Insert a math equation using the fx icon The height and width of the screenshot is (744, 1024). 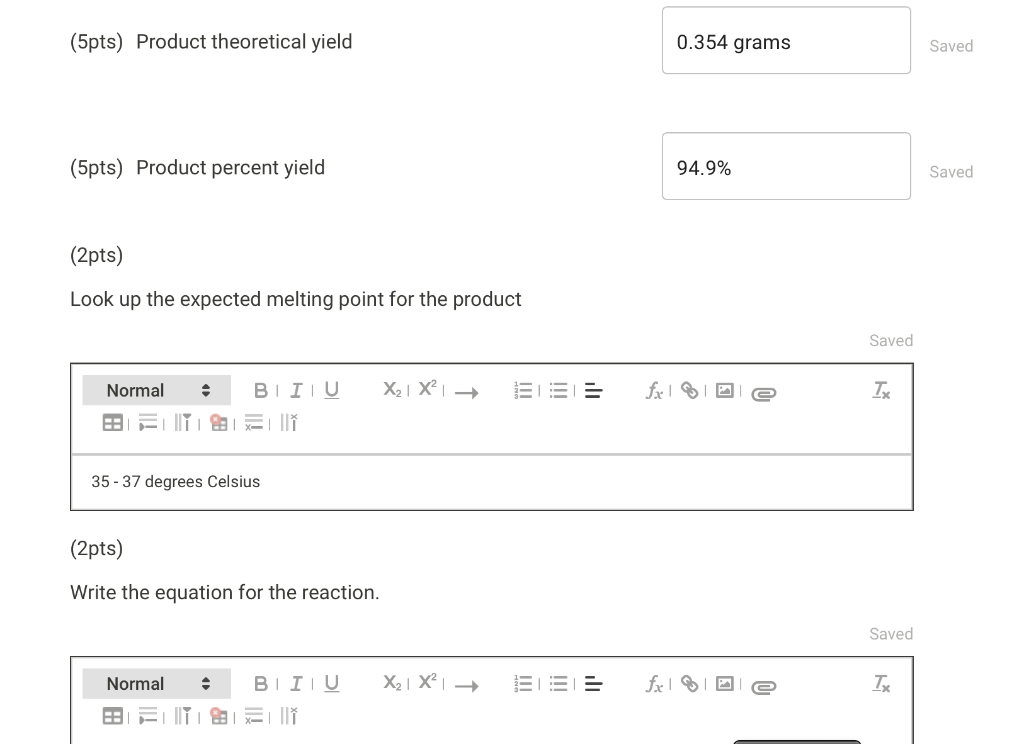point(654,391)
